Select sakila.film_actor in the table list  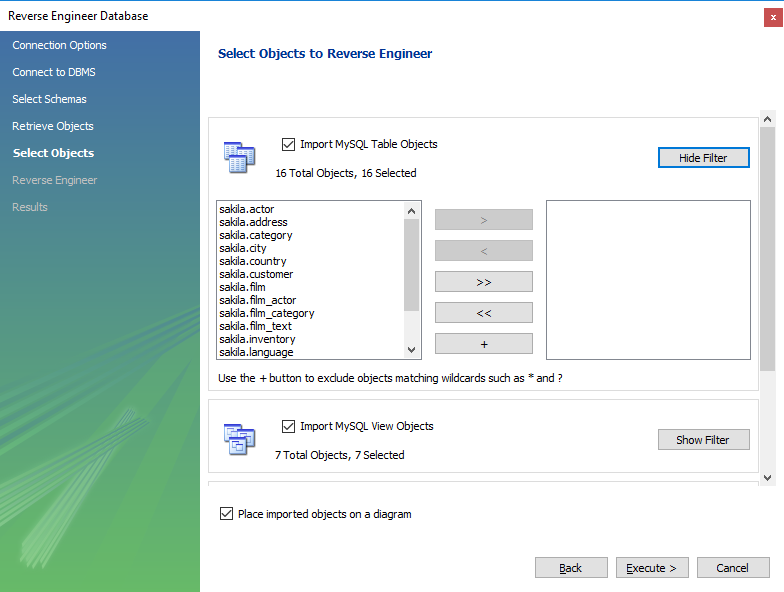pos(258,300)
